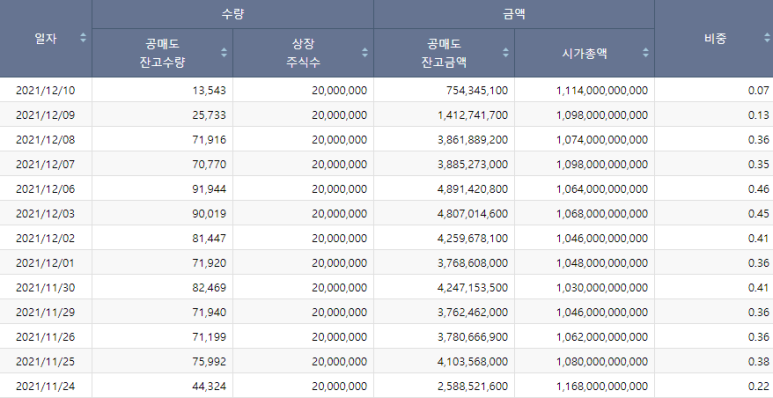Click short balance quantity 44,324
This screenshot has height=398, width=773.
209,386
